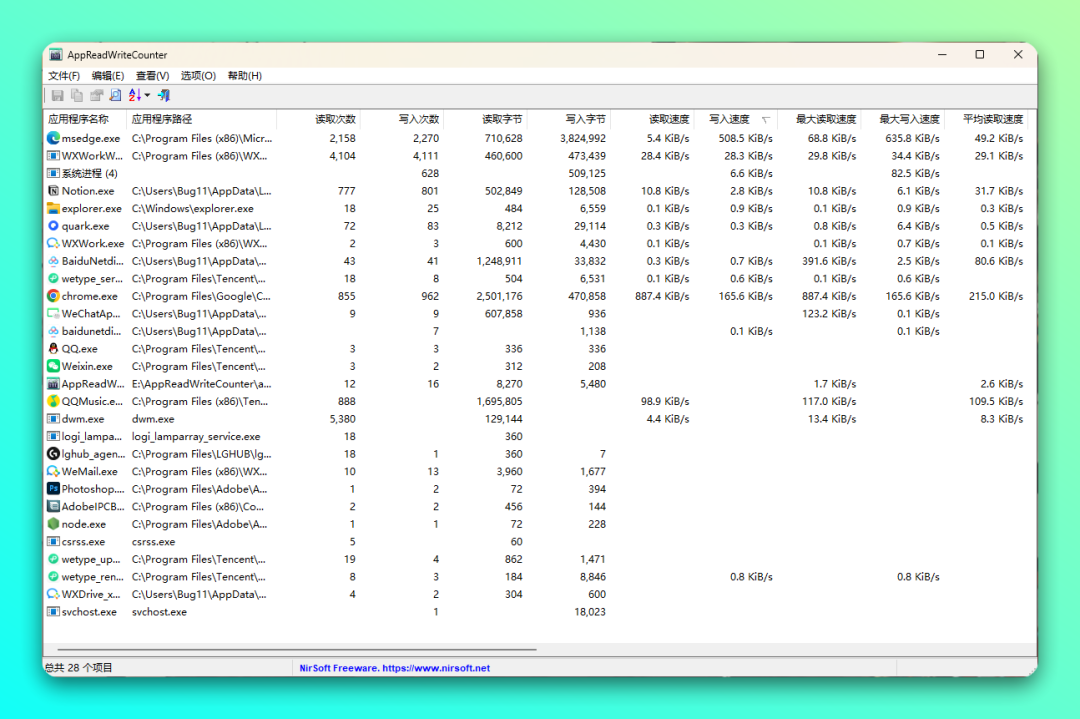Click the Find magnifier toolbar icon
This screenshot has height=719, width=1080.
point(115,95)
